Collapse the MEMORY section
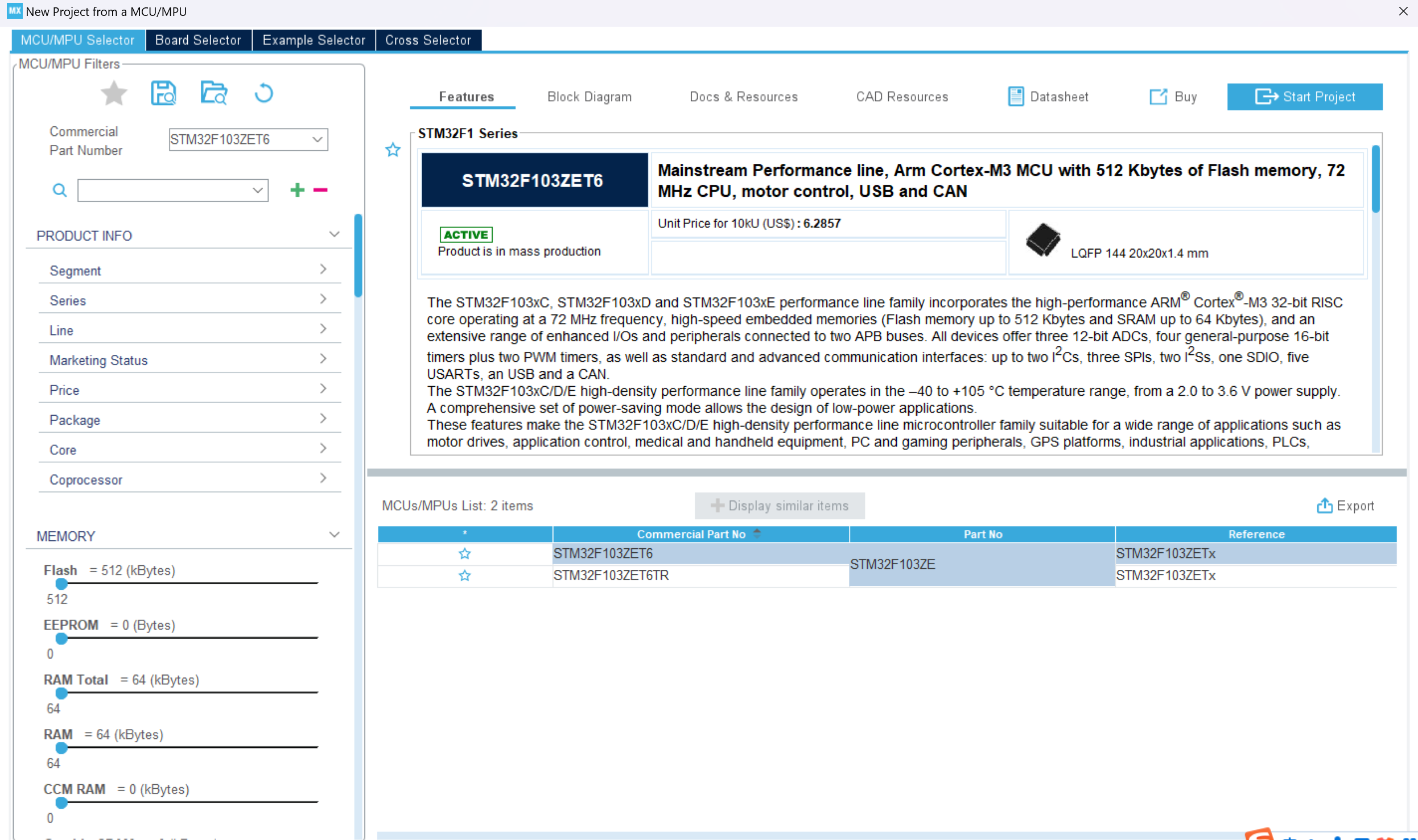The height and width of the screenshot is (840, 1418). click(335, 535)
